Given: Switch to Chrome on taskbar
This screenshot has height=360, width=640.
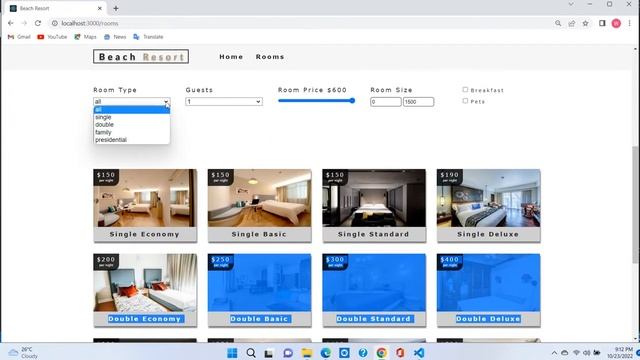Looking at the screenshot, I should pyautogui.click(x=382, y=353).
